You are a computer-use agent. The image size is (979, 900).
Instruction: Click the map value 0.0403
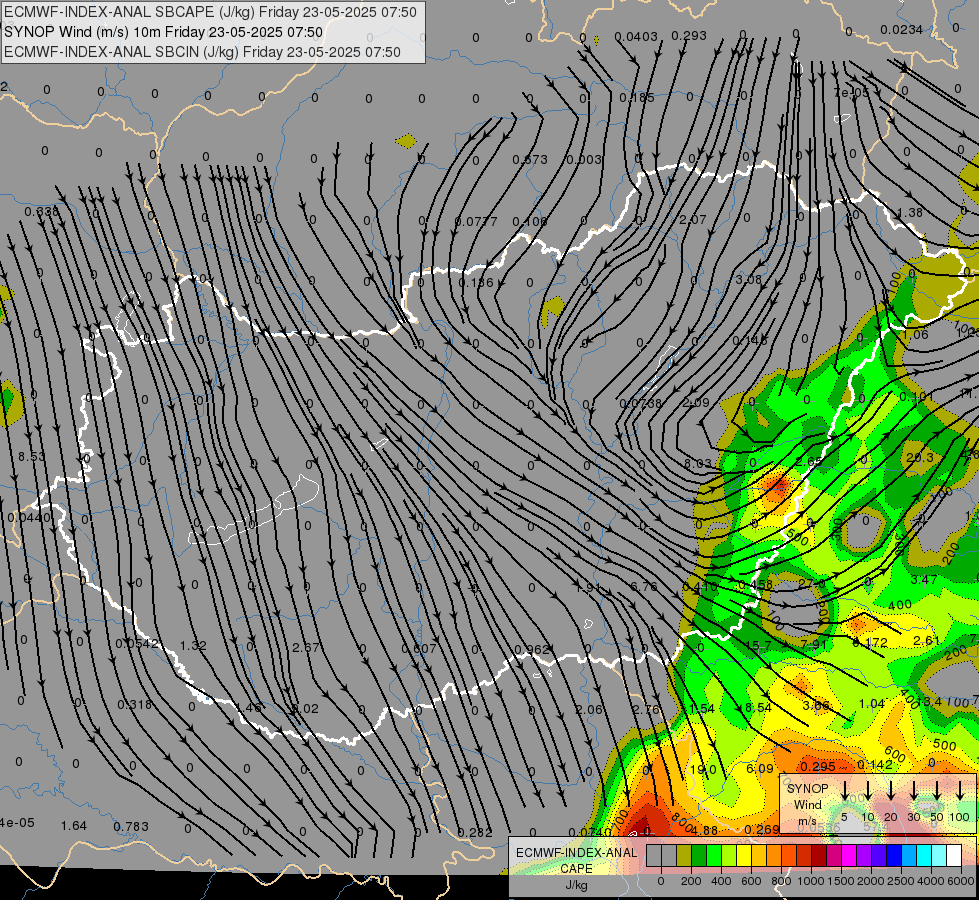636,37
